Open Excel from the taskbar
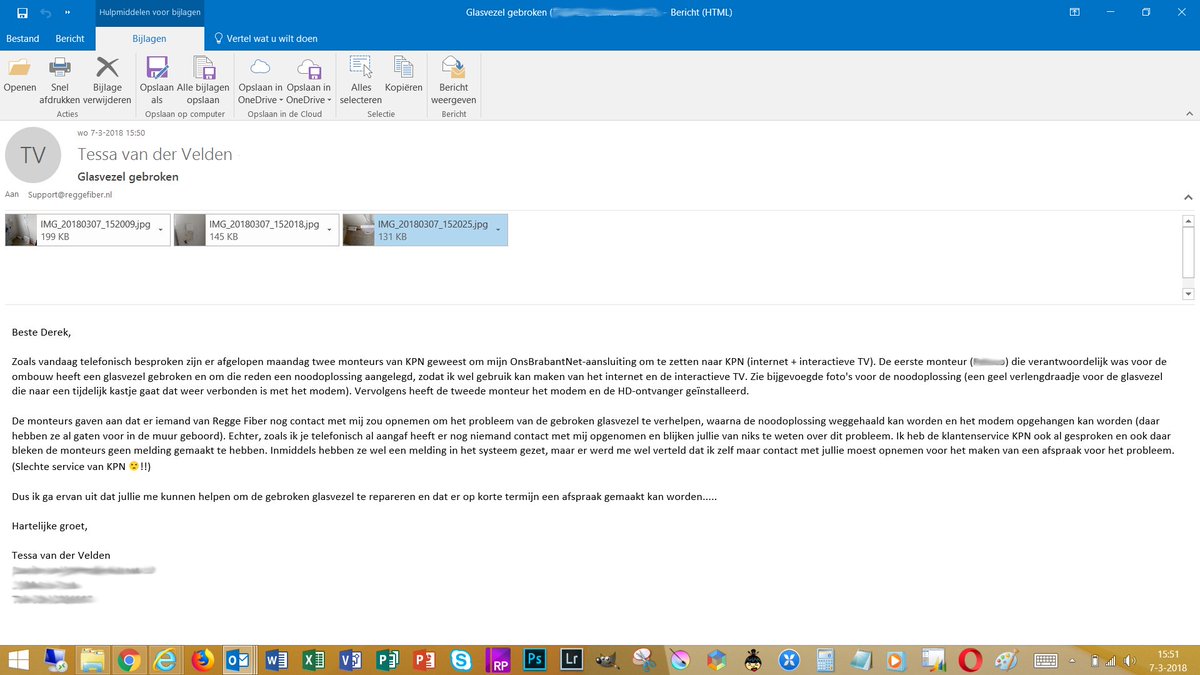Screen dimensions: 1200x675 (x=313, y=659)
